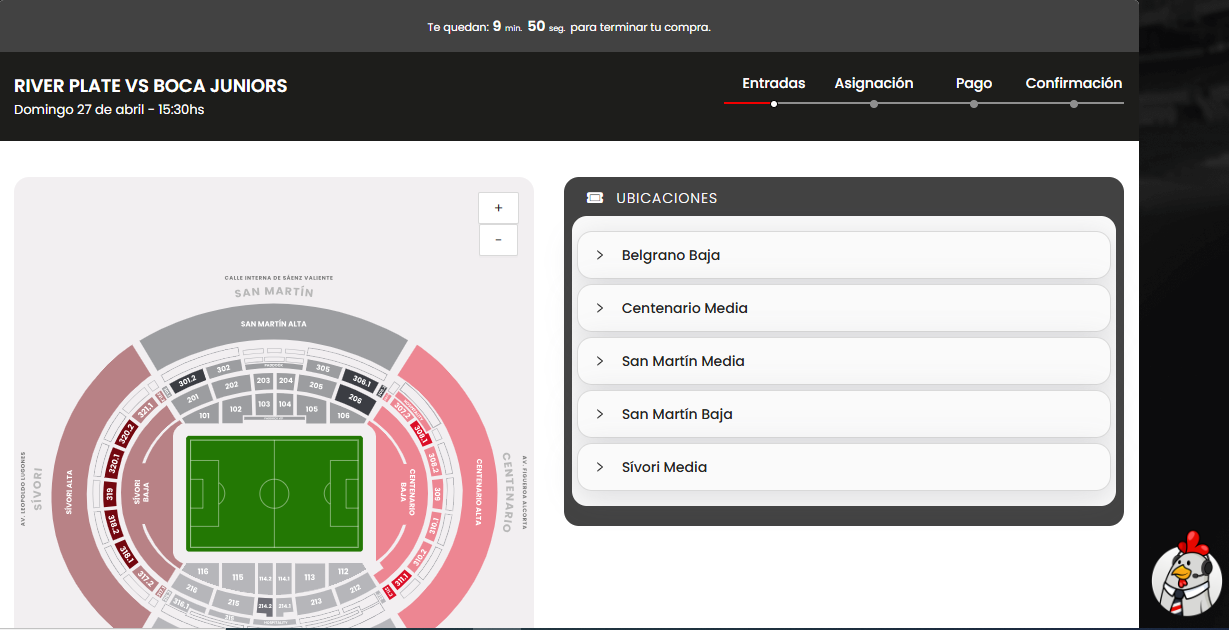Select the Confirmación step
The image size is (1229, 630).
(1074, 83)
